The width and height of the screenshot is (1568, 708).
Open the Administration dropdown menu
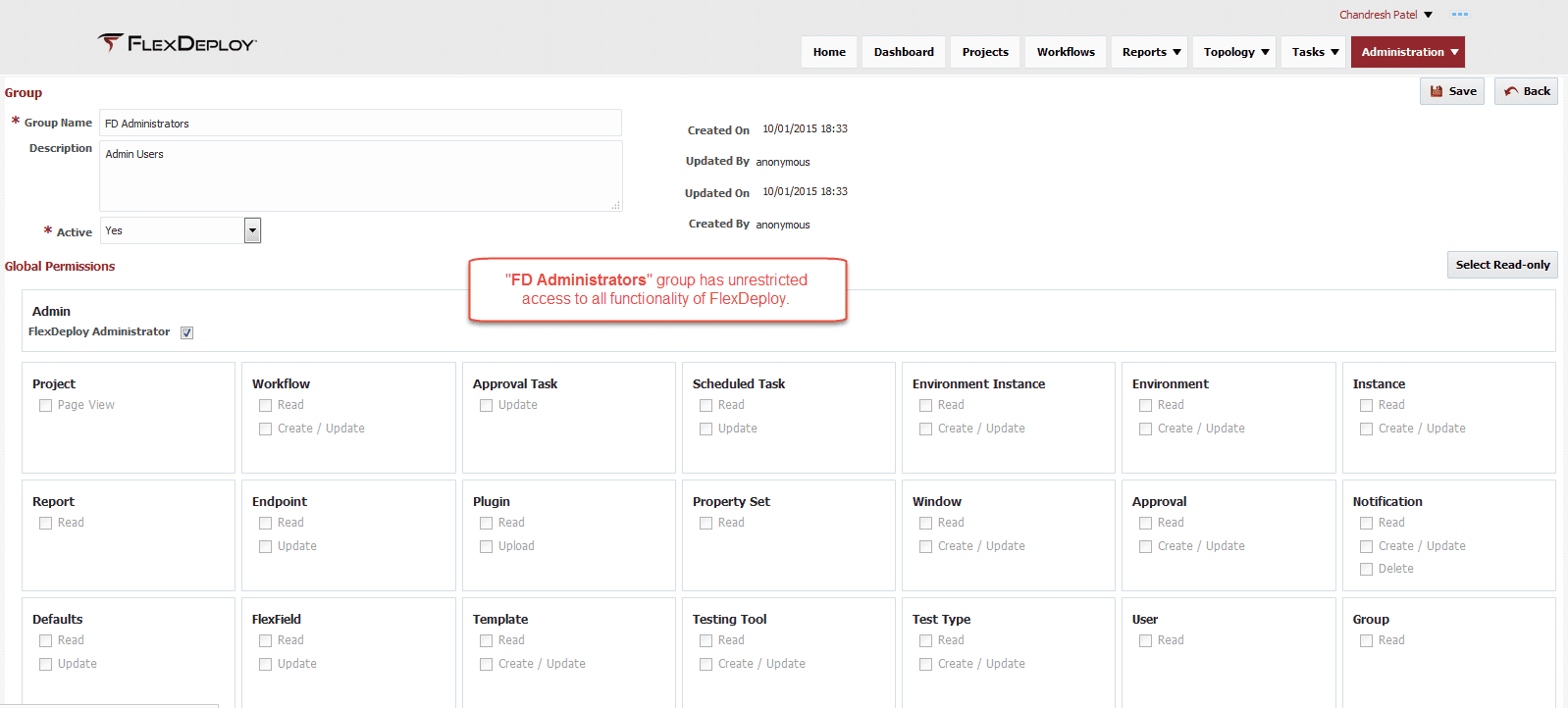tap(1408, 52)
